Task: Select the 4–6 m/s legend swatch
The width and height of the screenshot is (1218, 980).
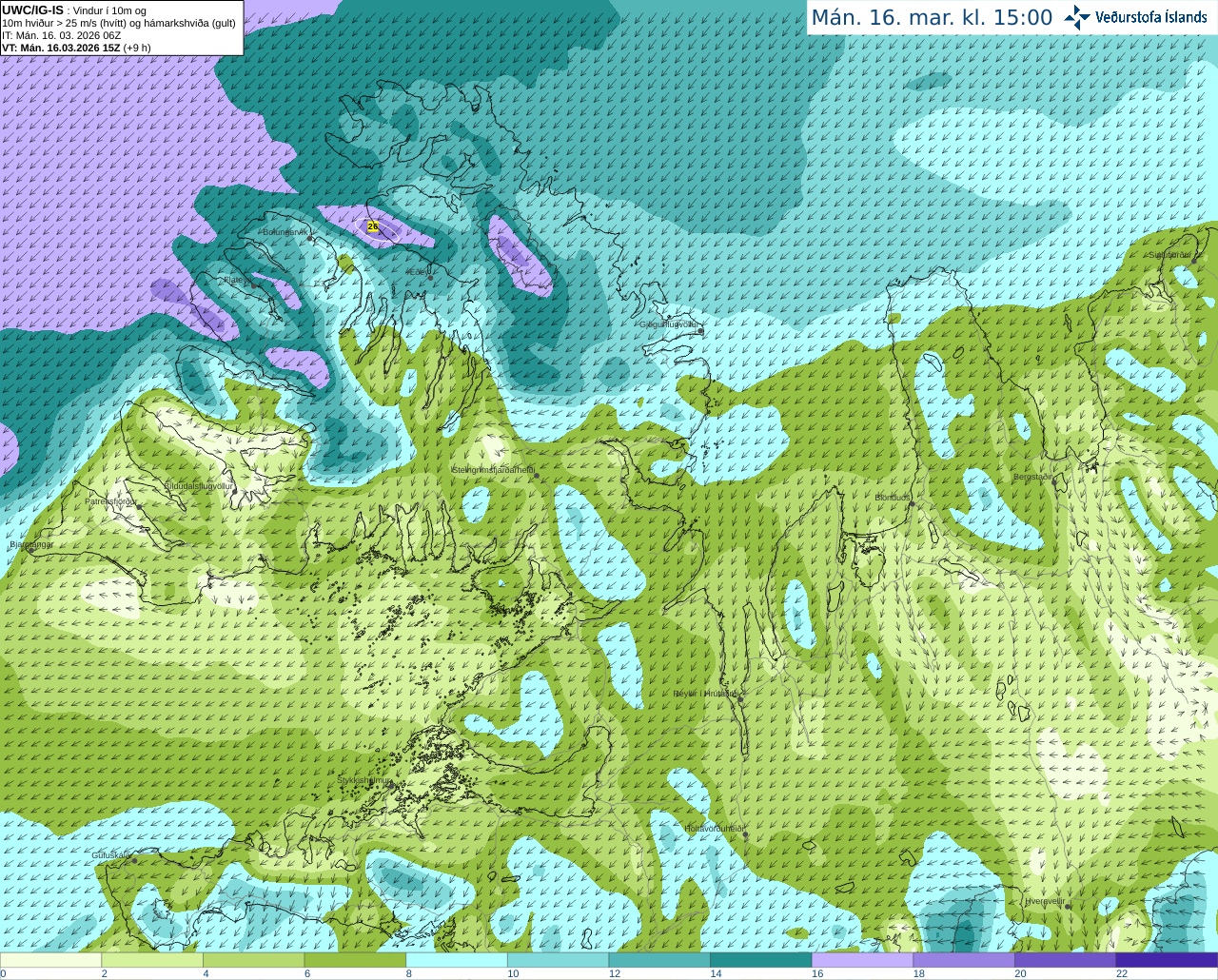Action: click(254, 960)
